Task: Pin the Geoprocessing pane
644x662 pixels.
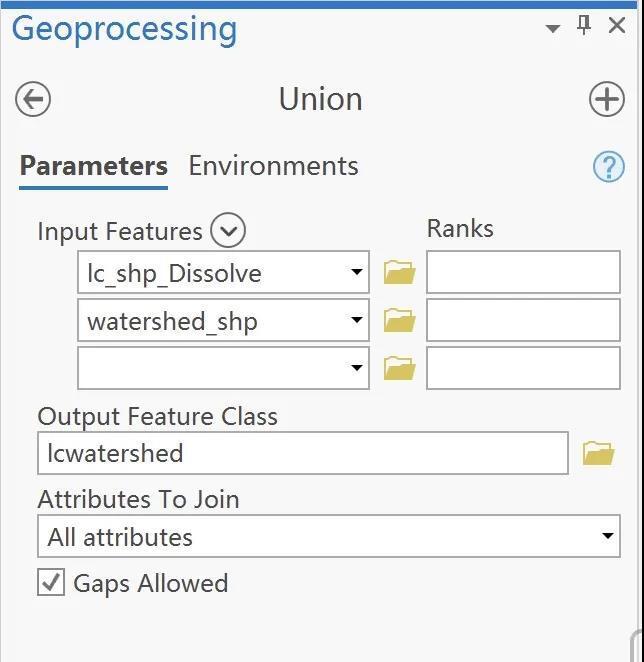Action: click(x=585, y=27)
